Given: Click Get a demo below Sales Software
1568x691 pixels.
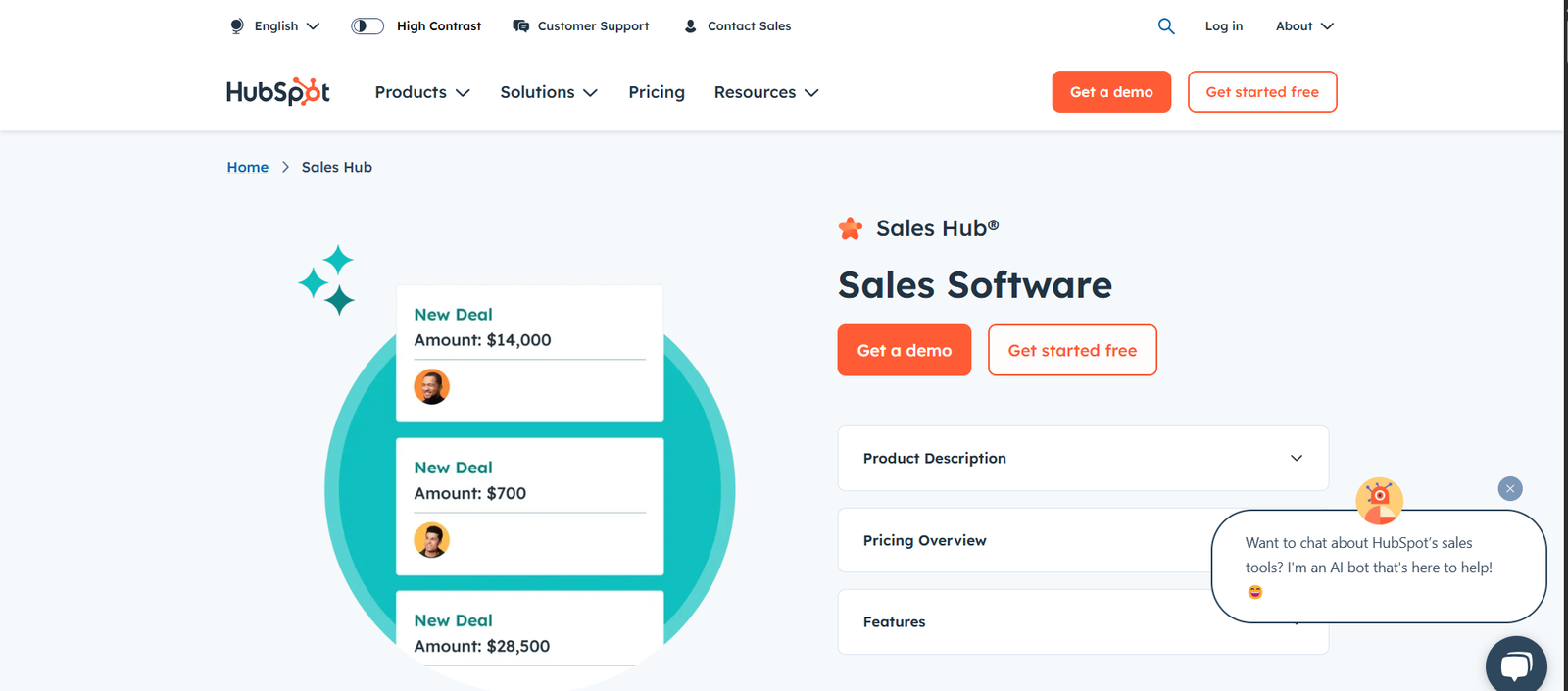Looking at the screenshot, I should coord(904,350).
